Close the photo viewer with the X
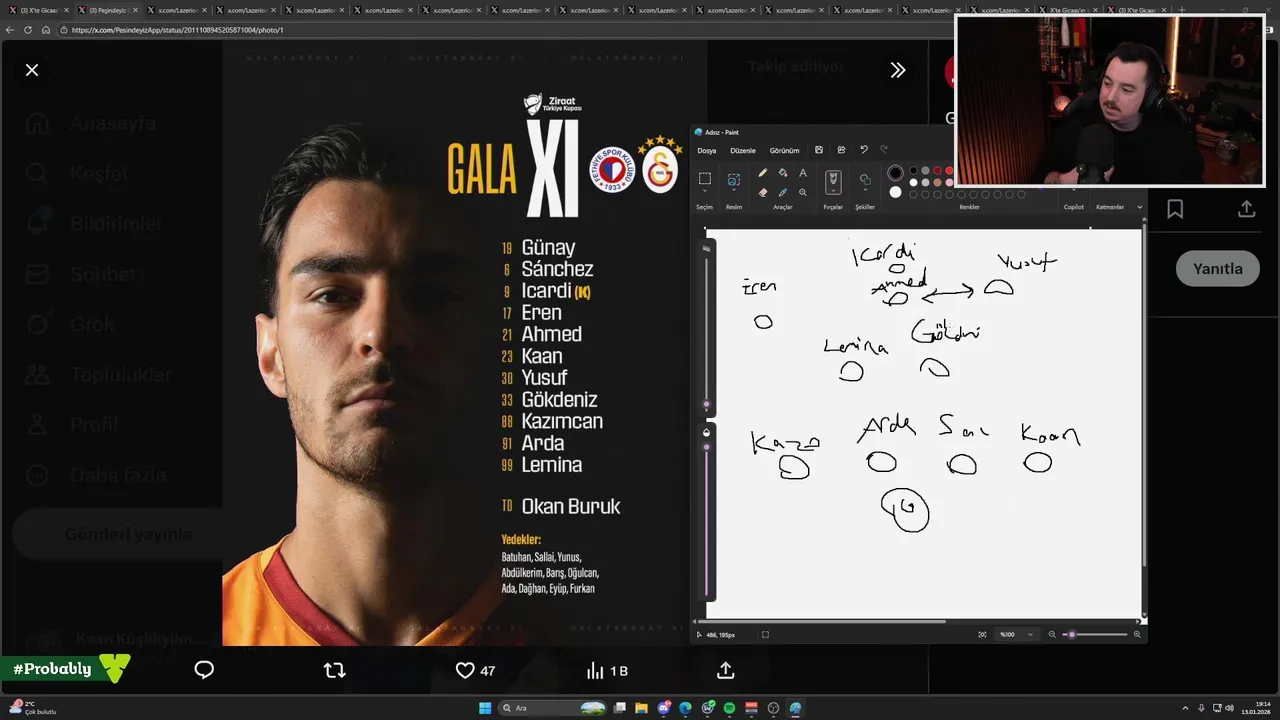 point(32,70)
